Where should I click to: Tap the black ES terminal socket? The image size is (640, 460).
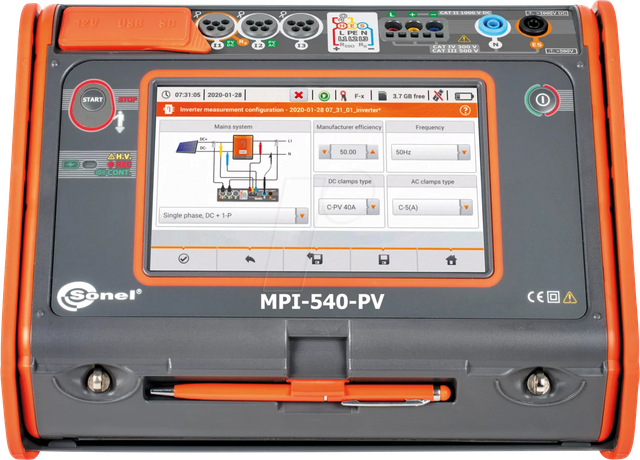pyautogui.click(x=533, y=24)
